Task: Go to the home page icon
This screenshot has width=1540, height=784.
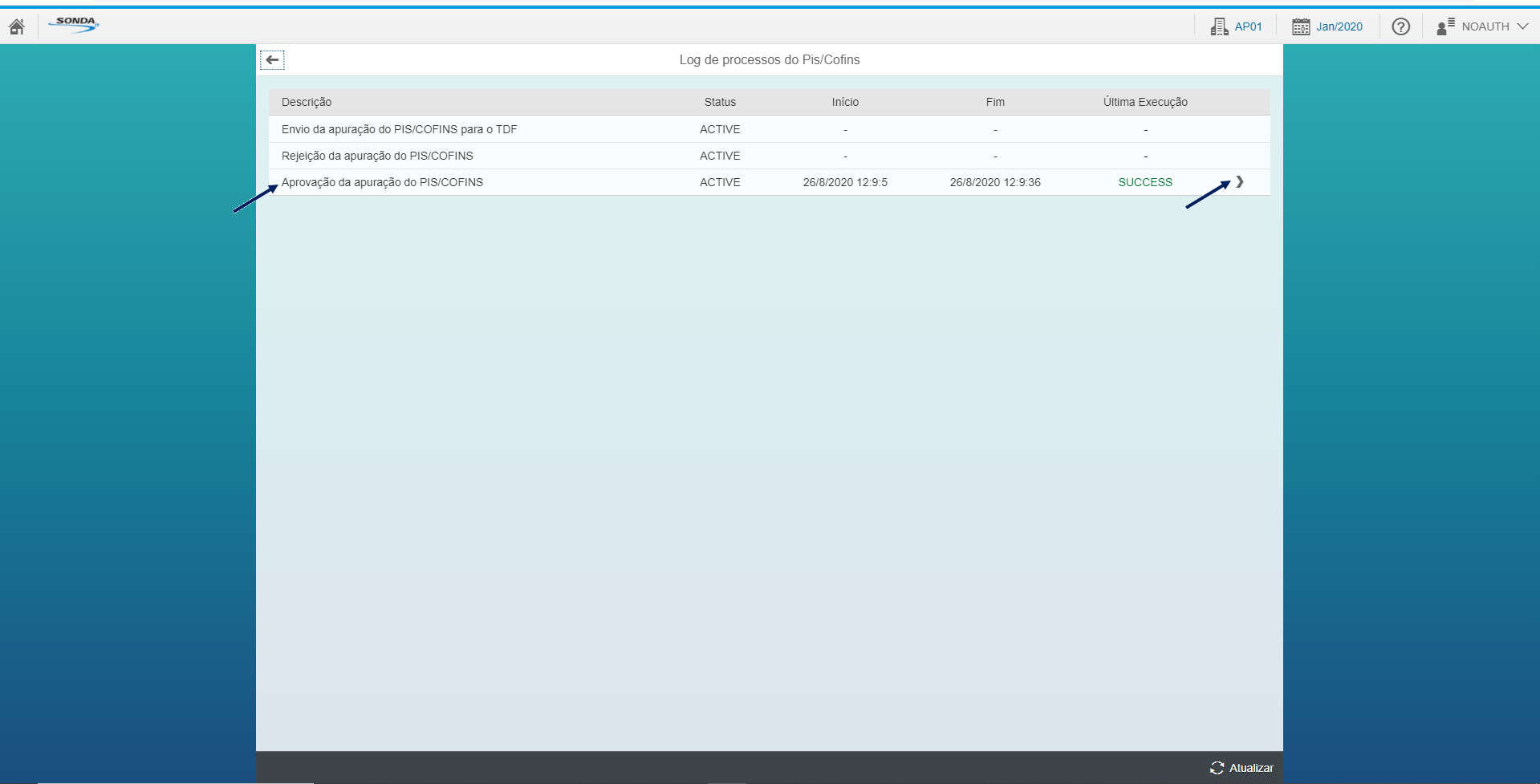Action: coord(17,26)
